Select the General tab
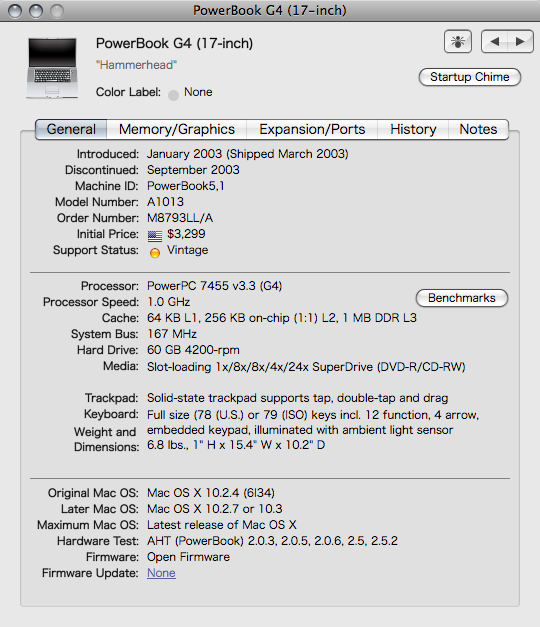Image resolution: width=540 pixels, height=627 pixels. 71,129
